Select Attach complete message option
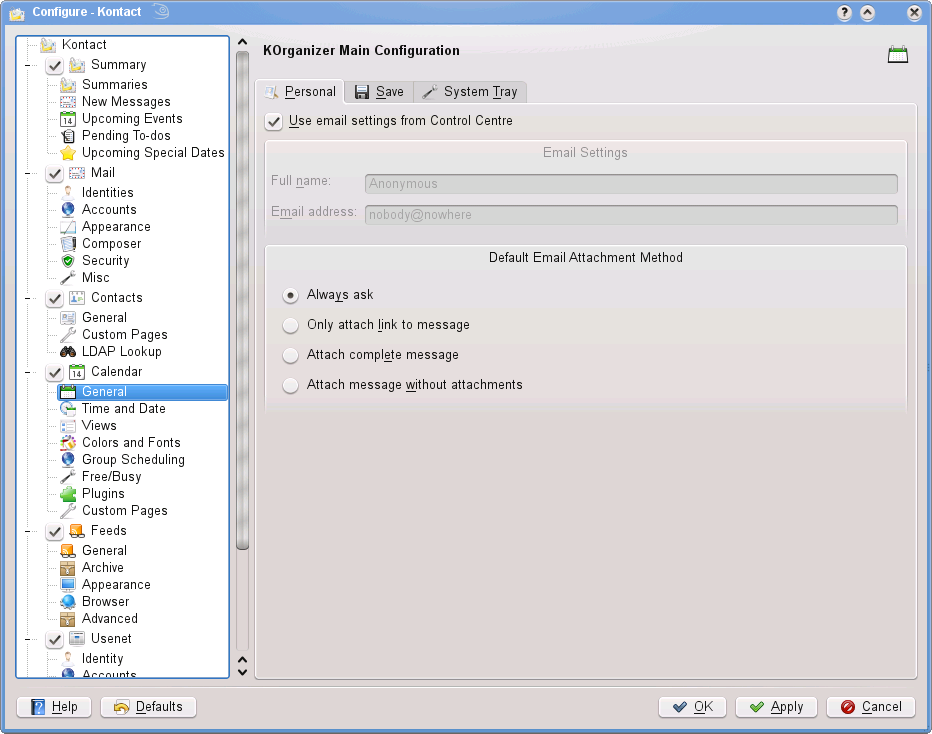This screenshot has height=734, width=932. 290,355
